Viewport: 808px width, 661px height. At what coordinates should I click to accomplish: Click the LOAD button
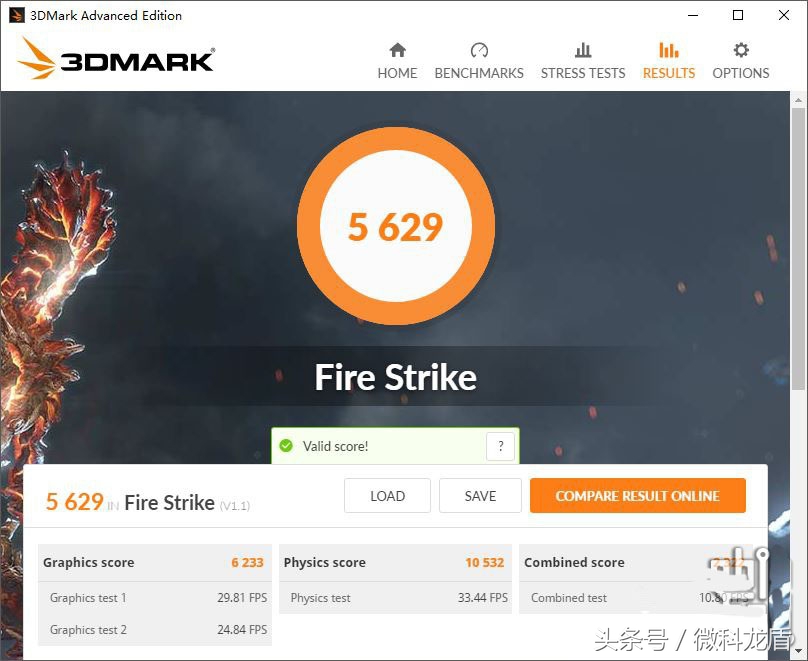pyautogui.click(x=388, y=496)
